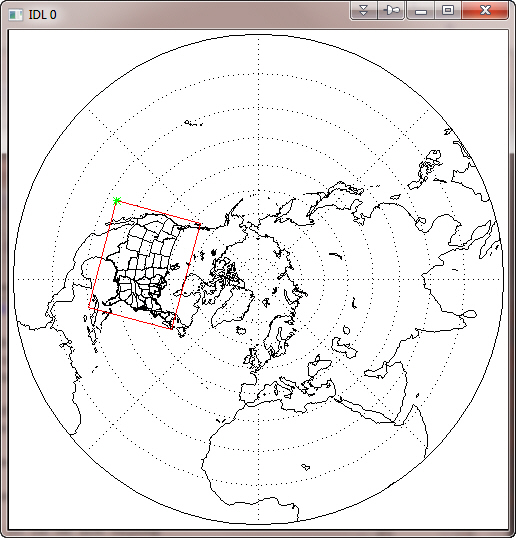Viewport: 516px width, 538px height.
Task: Click the IDL 0 window title text
Action: click(42, 15)
